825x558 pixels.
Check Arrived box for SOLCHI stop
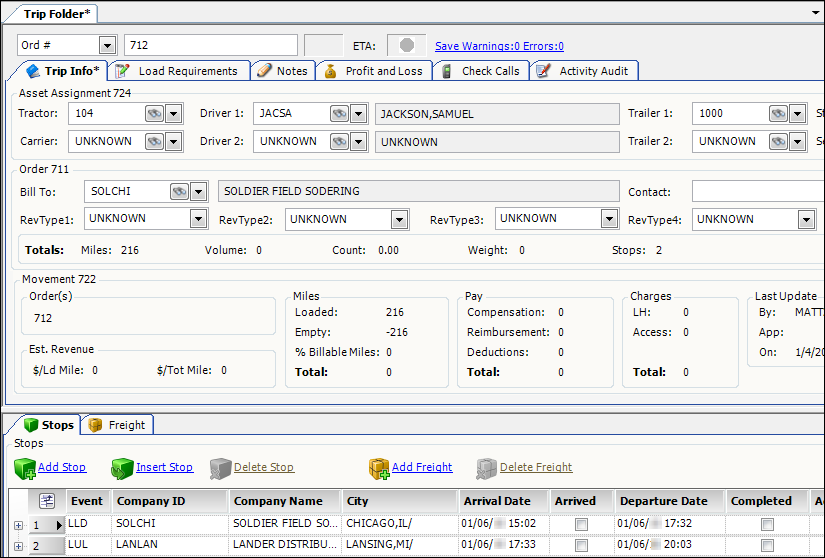pyautogui.click(x=581, y=524)
